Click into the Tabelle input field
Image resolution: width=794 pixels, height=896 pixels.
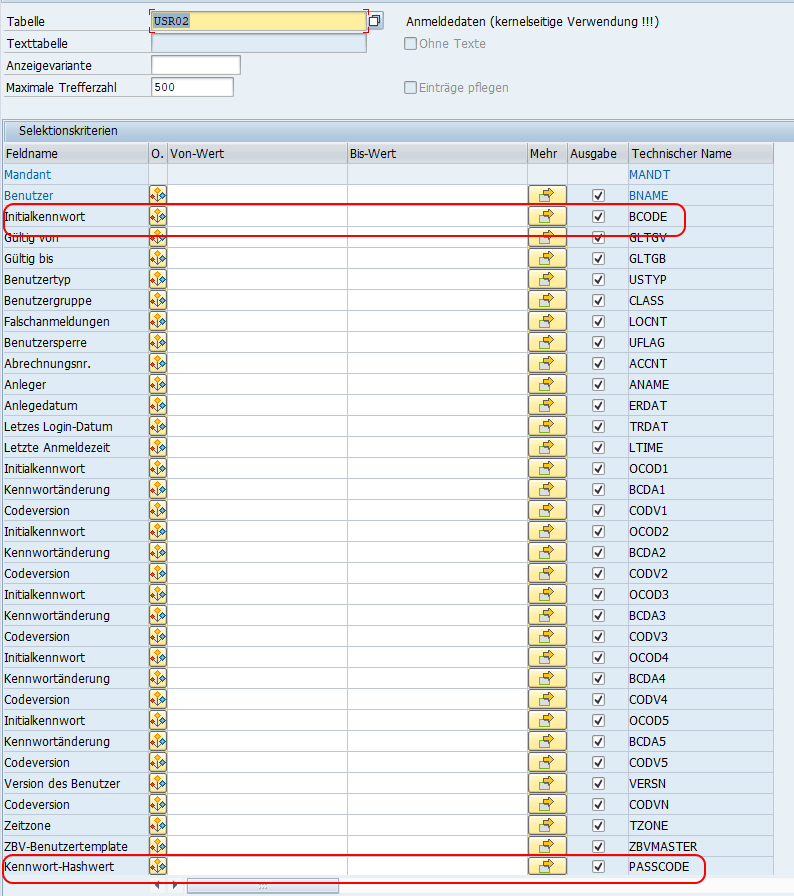coord(259,21)
